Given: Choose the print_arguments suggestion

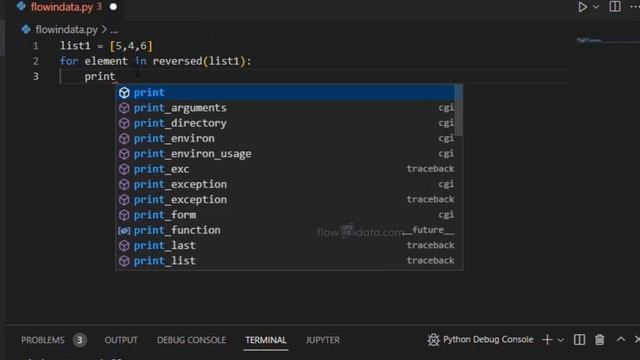Looking at the screenshot, I should point(285,108).
